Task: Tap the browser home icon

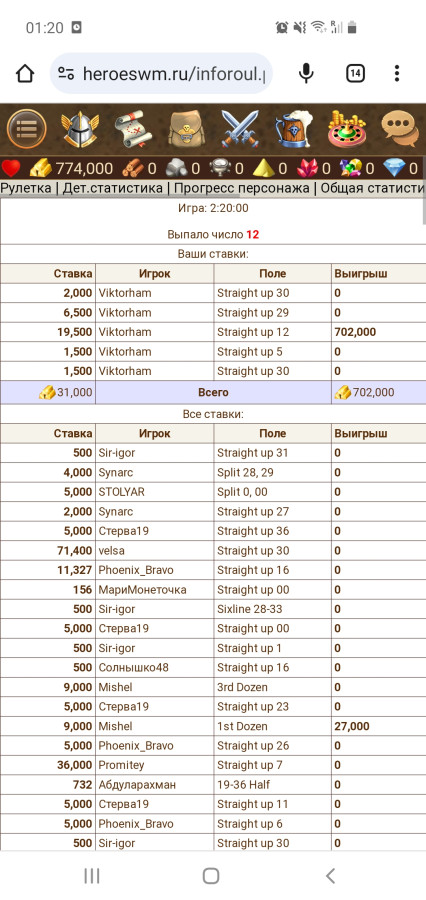Action: (x=25, y=73)
